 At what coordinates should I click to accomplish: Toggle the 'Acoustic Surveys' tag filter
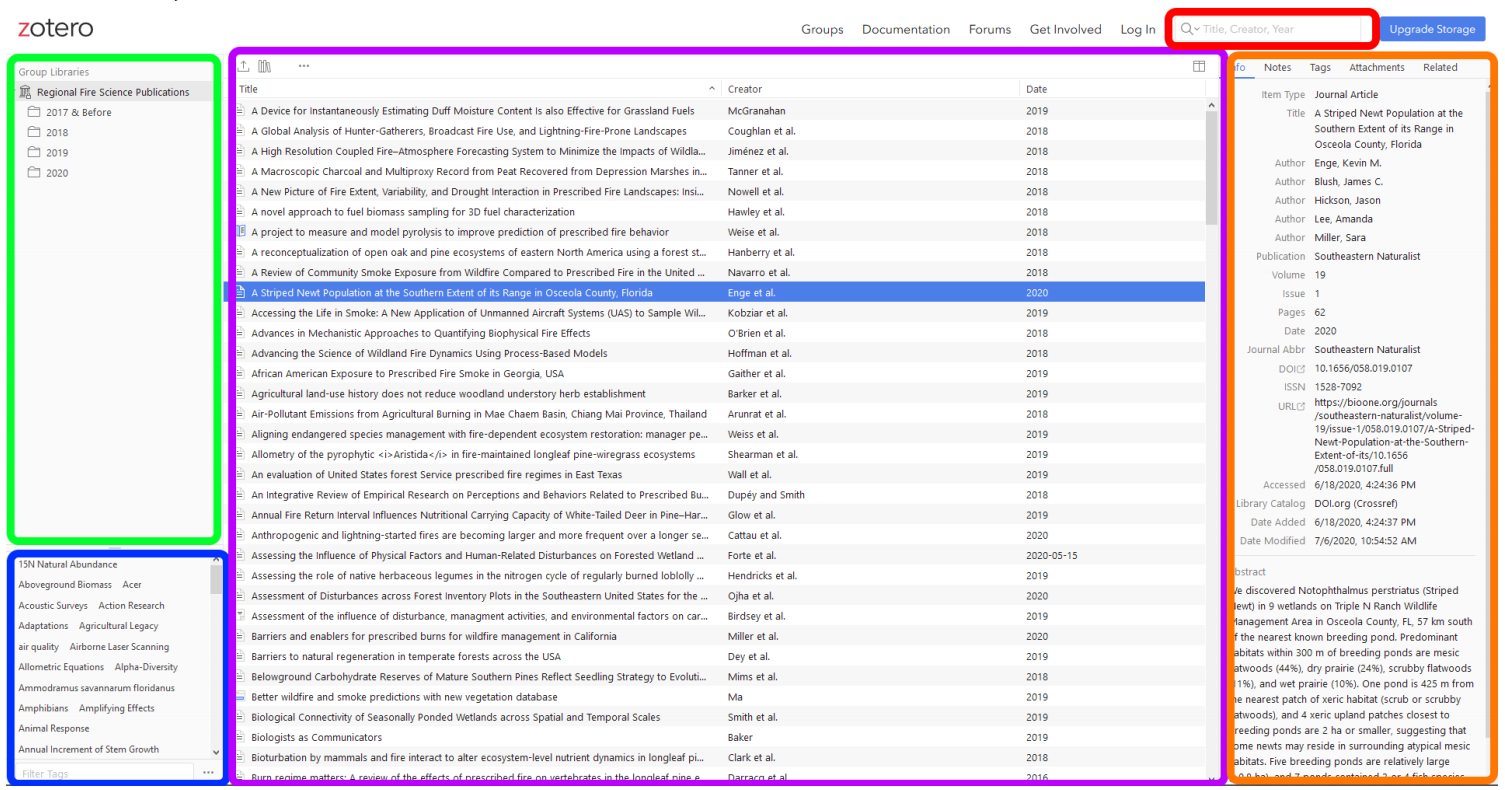click(53, 605)
